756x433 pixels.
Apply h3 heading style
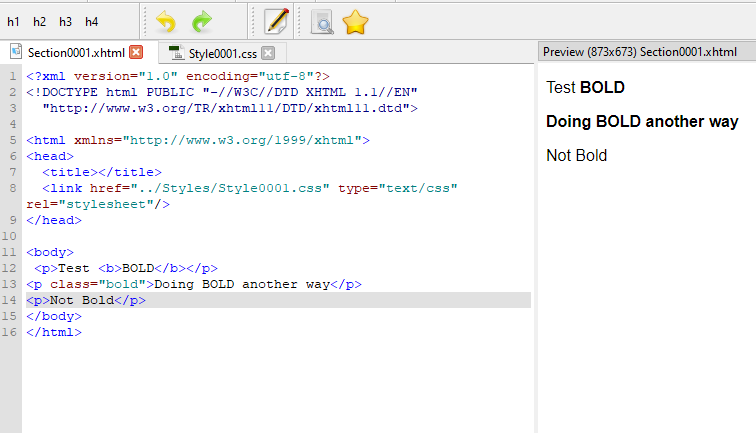(65, 22)
